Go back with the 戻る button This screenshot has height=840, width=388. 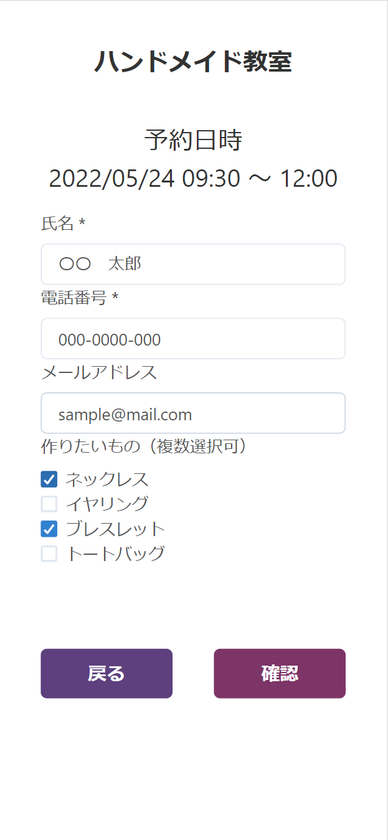(107, 673)
